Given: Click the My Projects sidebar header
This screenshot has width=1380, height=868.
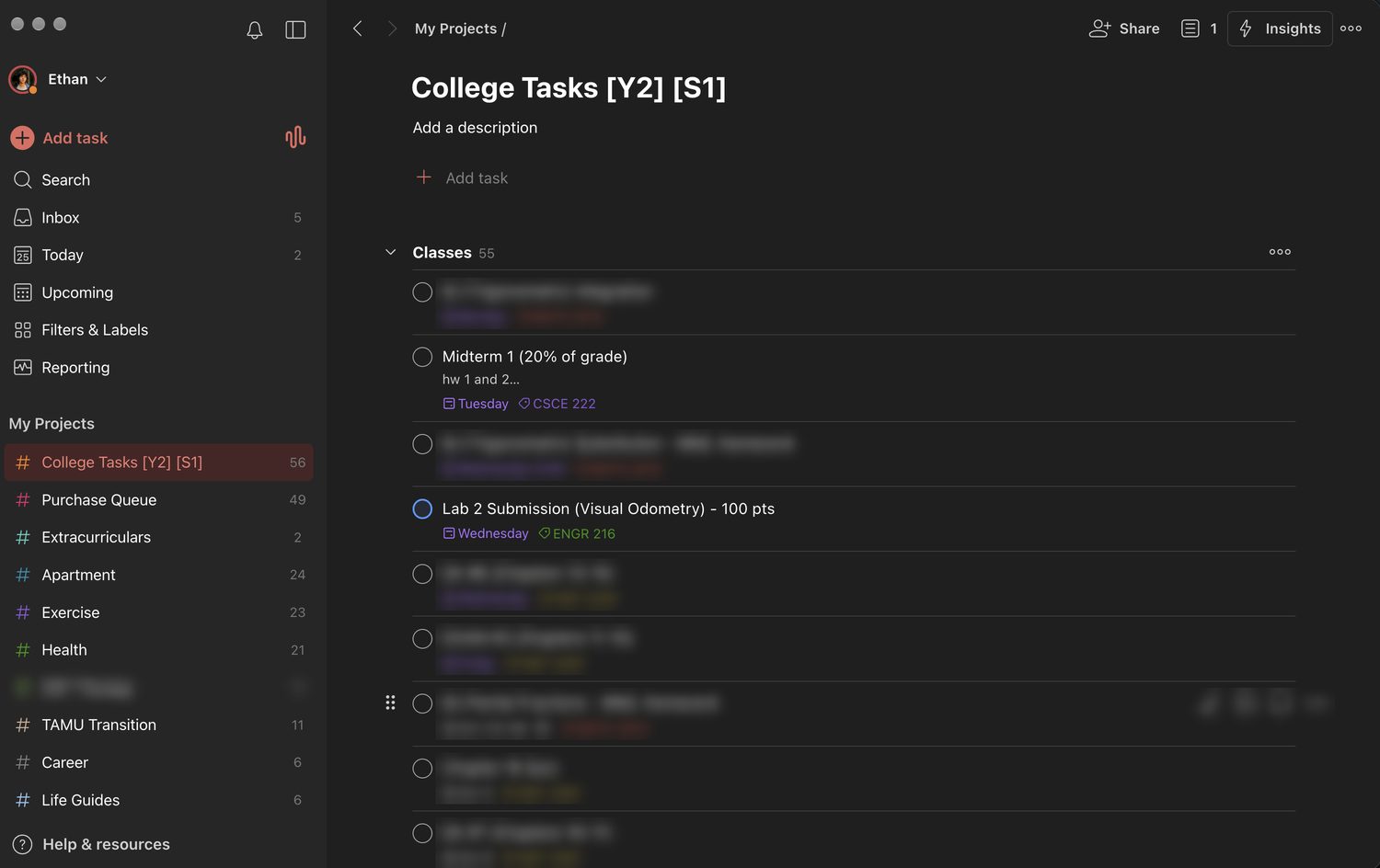Looking at the screenshot, I should [52, 424].
